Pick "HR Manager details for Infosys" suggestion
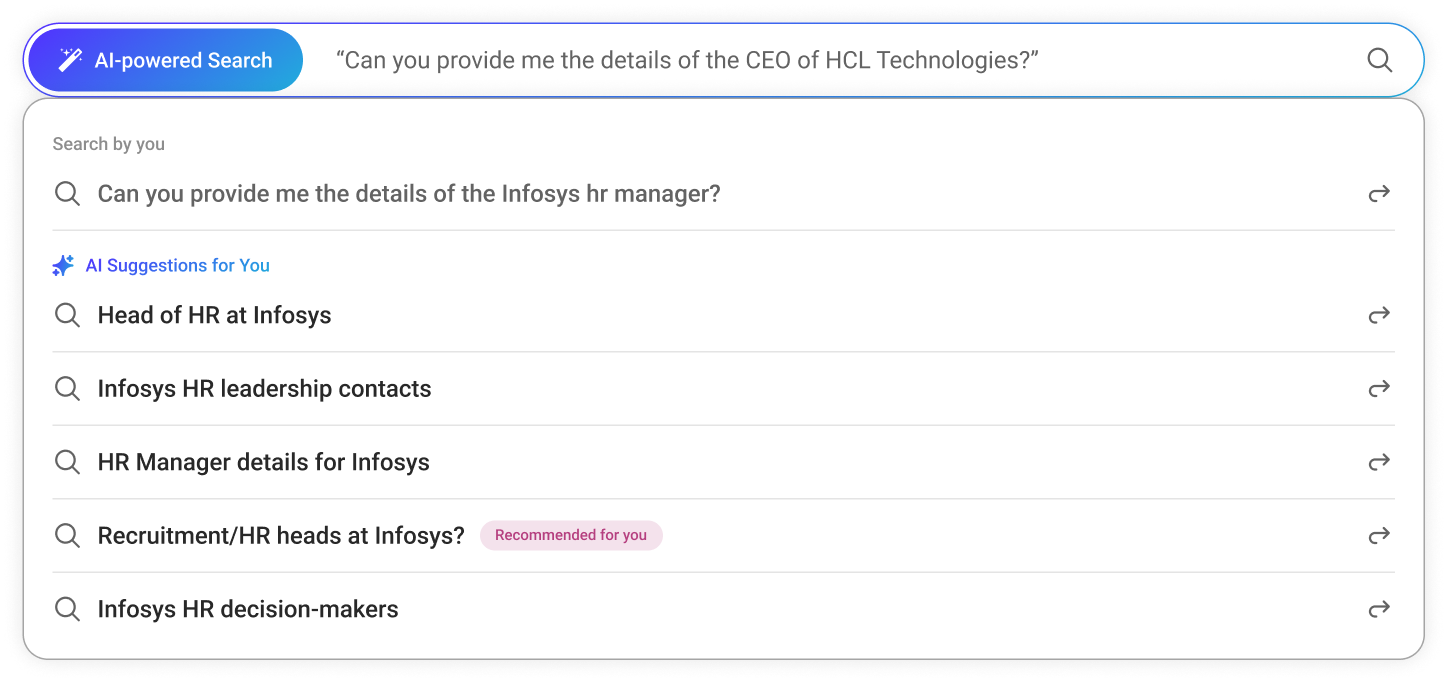This screenshot has width=1448, height=683. click(x=263, y=462)
